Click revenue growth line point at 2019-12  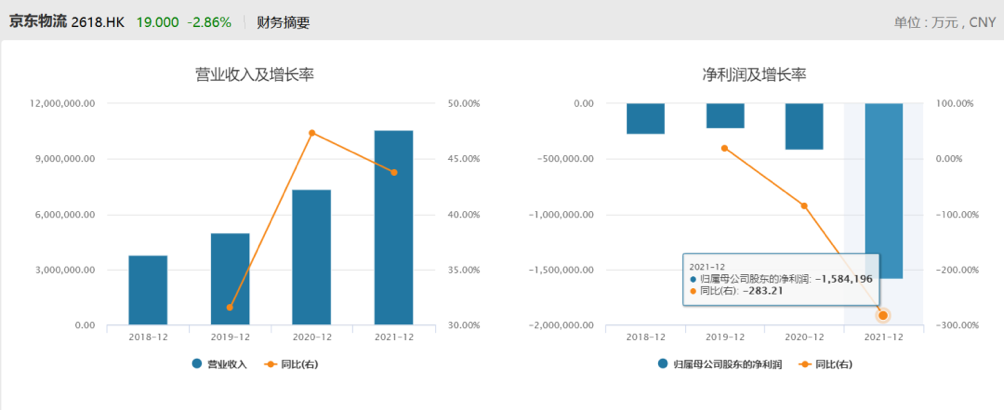pos(230,307)
